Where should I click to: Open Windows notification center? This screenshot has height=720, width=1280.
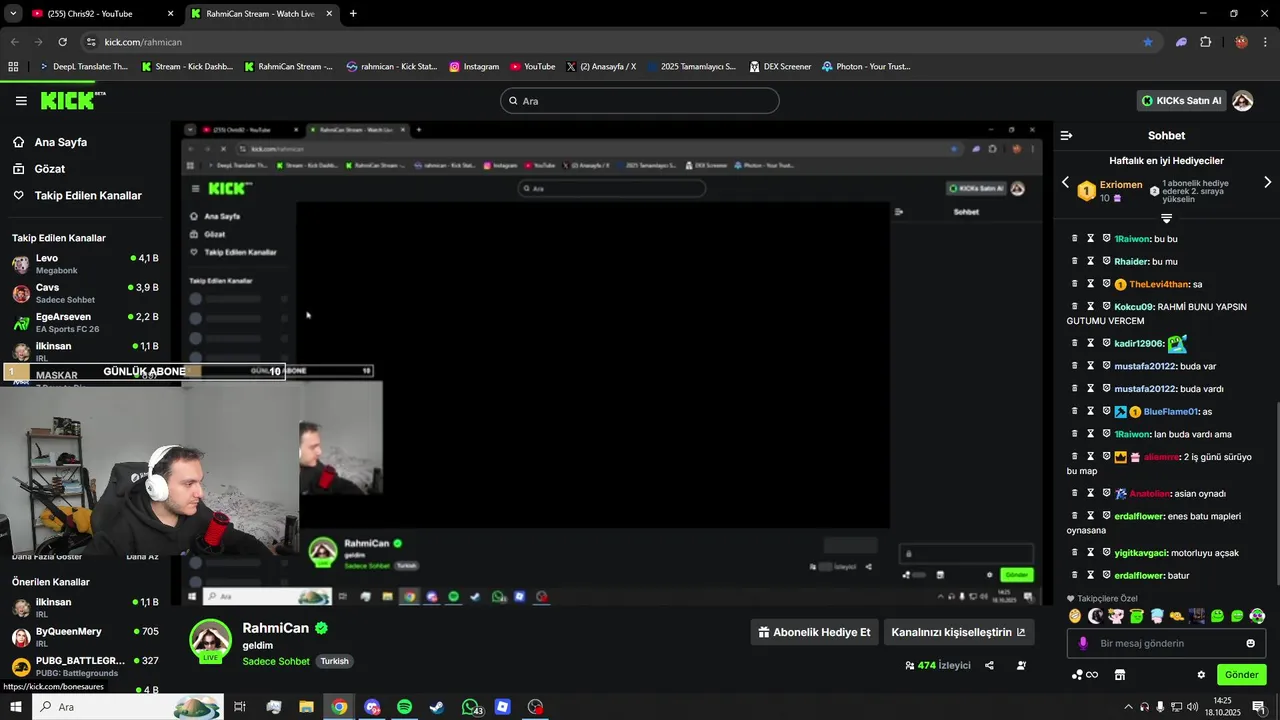click(1259, 707)
